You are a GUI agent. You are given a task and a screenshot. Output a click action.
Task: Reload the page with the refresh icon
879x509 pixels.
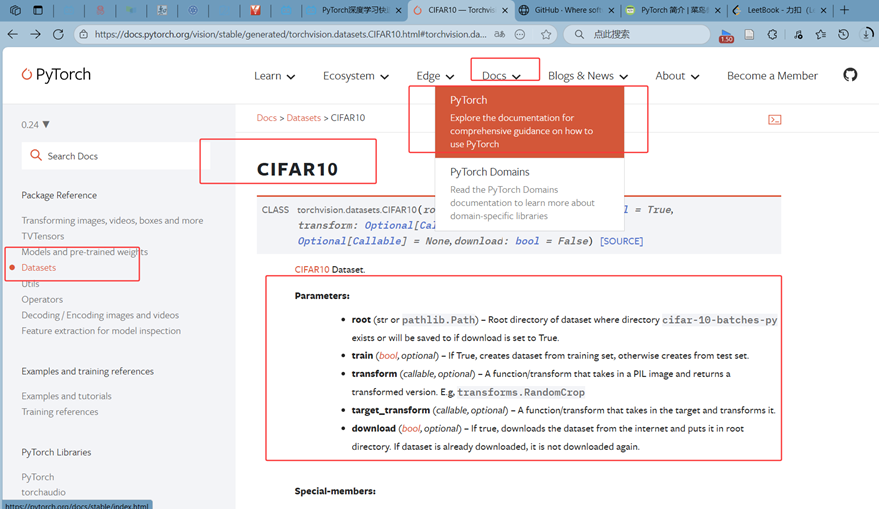(x=58, y=34)
